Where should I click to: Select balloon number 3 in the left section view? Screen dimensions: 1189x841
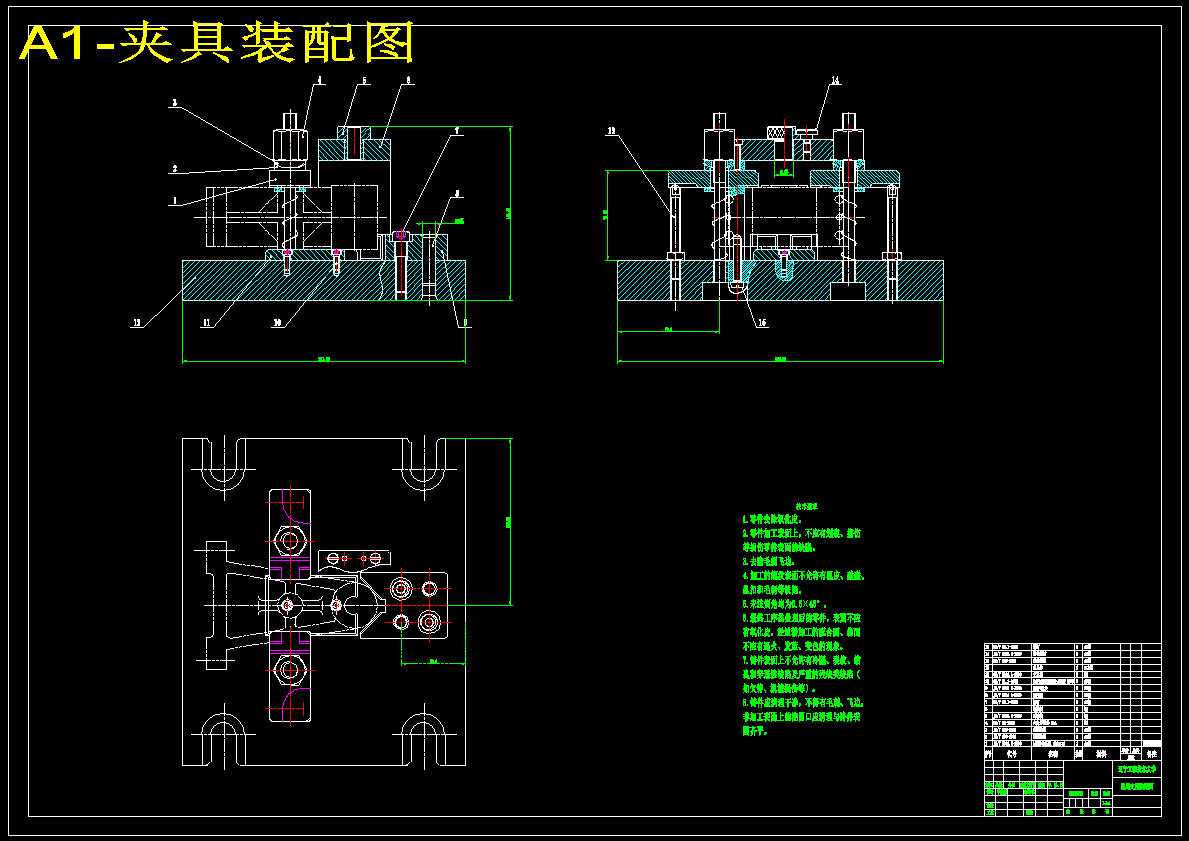click(175, 102)
